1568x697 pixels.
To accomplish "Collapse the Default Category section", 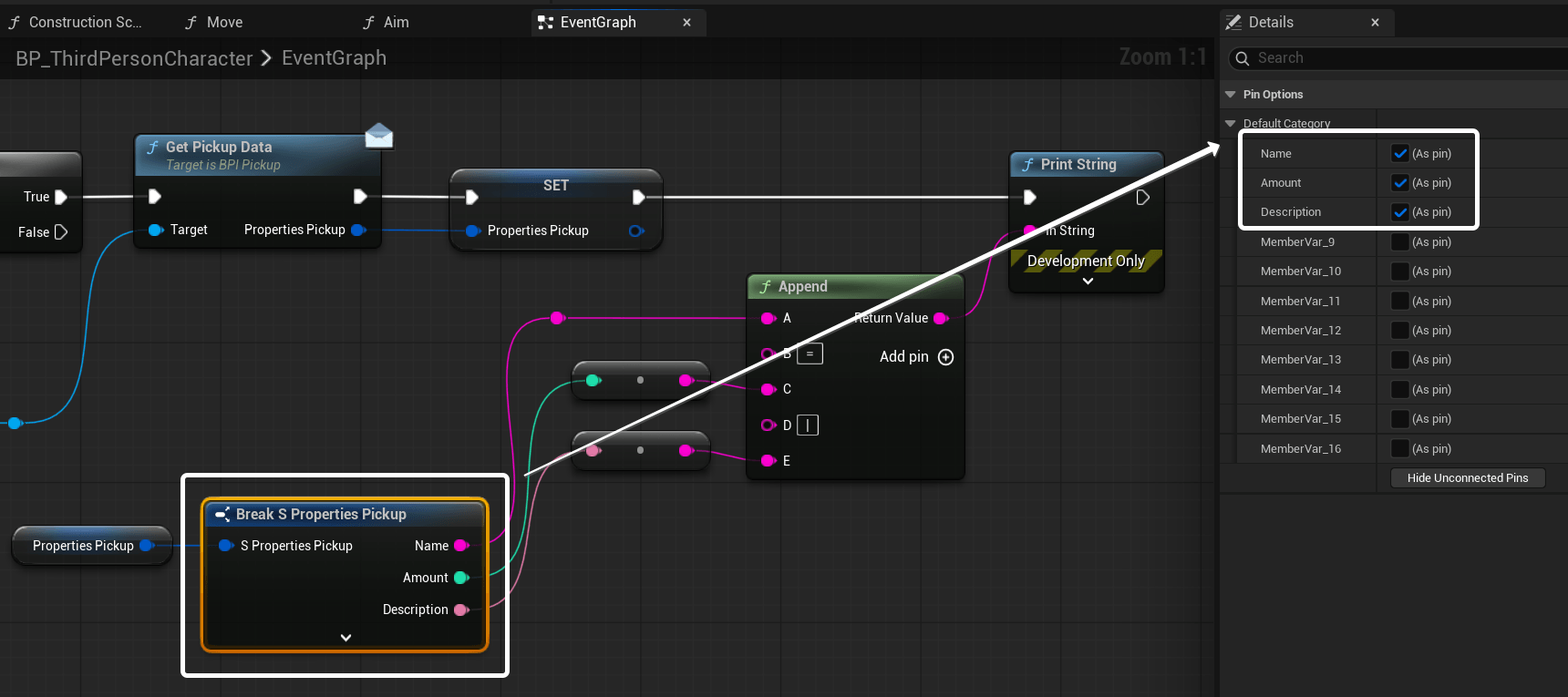I will point(1231,123).
